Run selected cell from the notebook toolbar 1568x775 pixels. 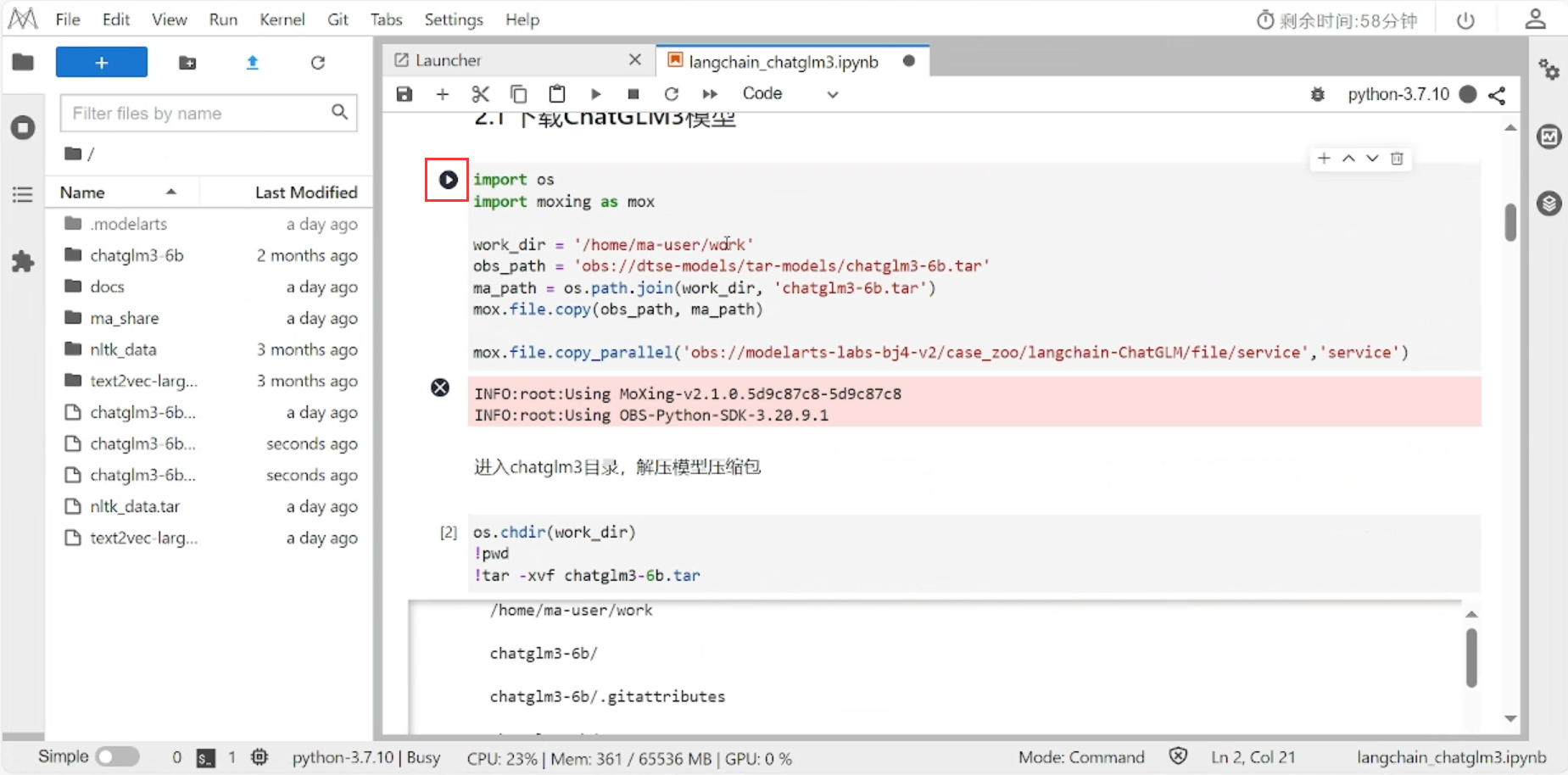(x=595, y=94)
